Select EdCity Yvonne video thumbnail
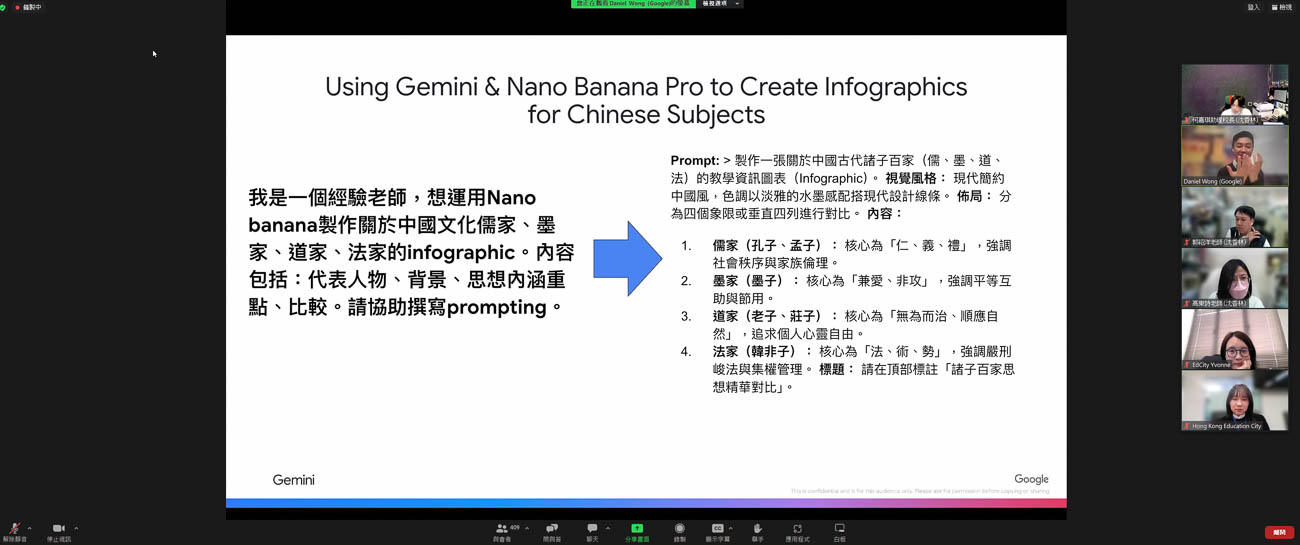The width and height of the screenshot is (1300, 545). coord(1234,339)
